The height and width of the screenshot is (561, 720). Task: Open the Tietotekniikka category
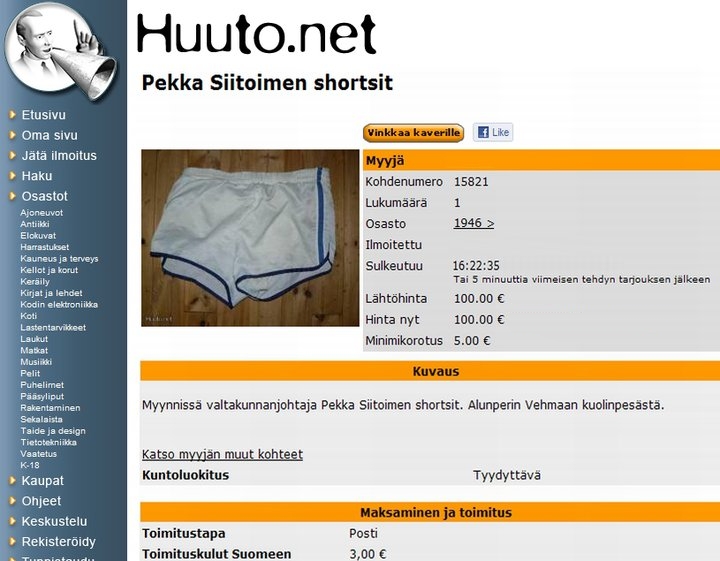click(48, 442)
